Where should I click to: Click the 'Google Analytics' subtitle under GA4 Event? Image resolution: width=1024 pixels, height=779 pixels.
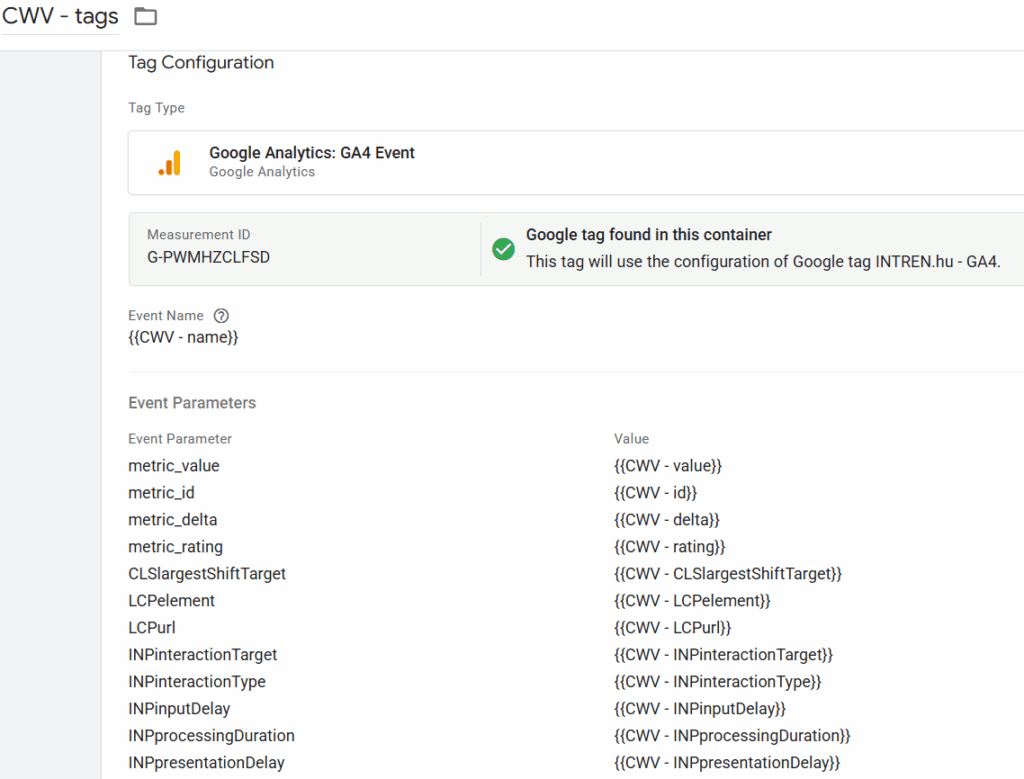click(262, 172)
